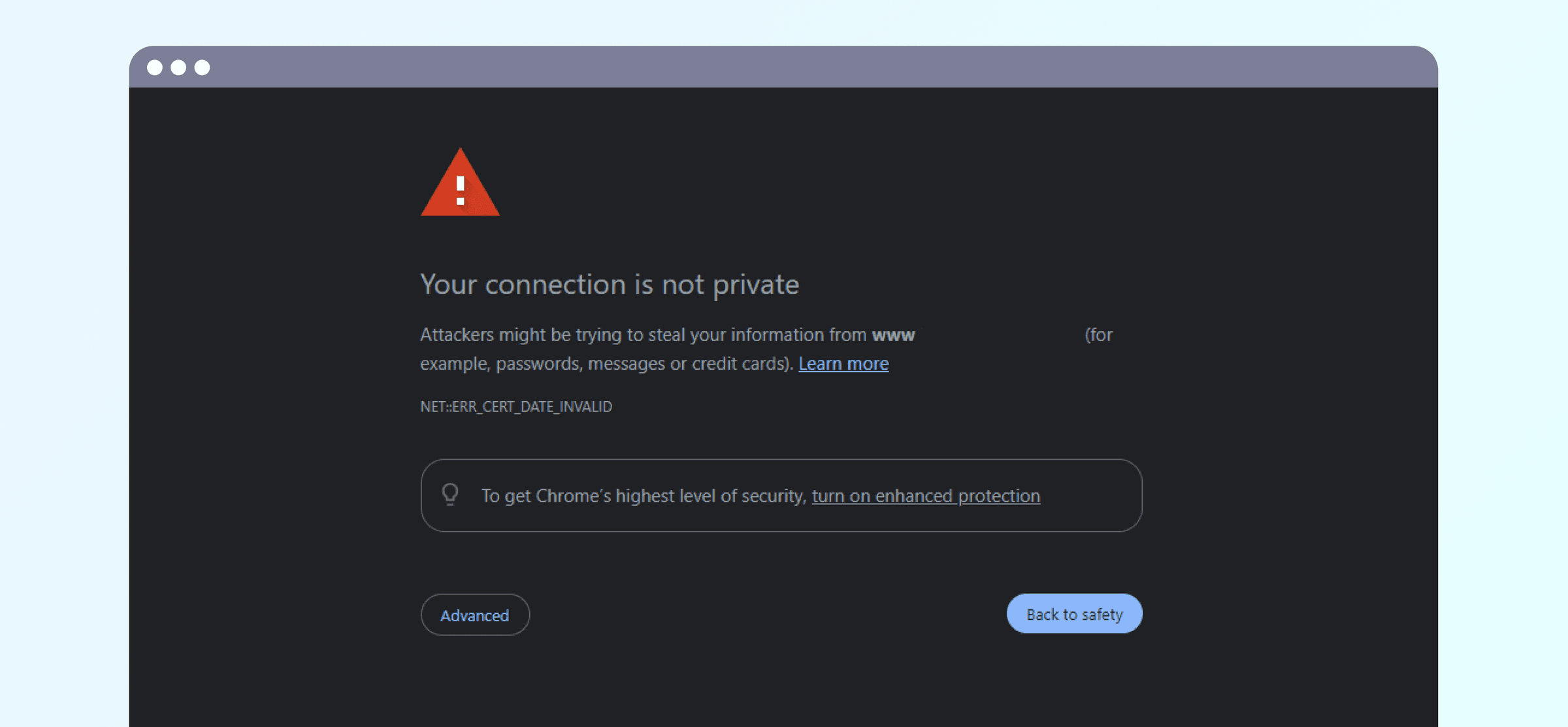Viewport: 1568px width, 727px height.
Task: Click the lightbulb icon in the suggestion banner
Action: click(x=450, y=496)
